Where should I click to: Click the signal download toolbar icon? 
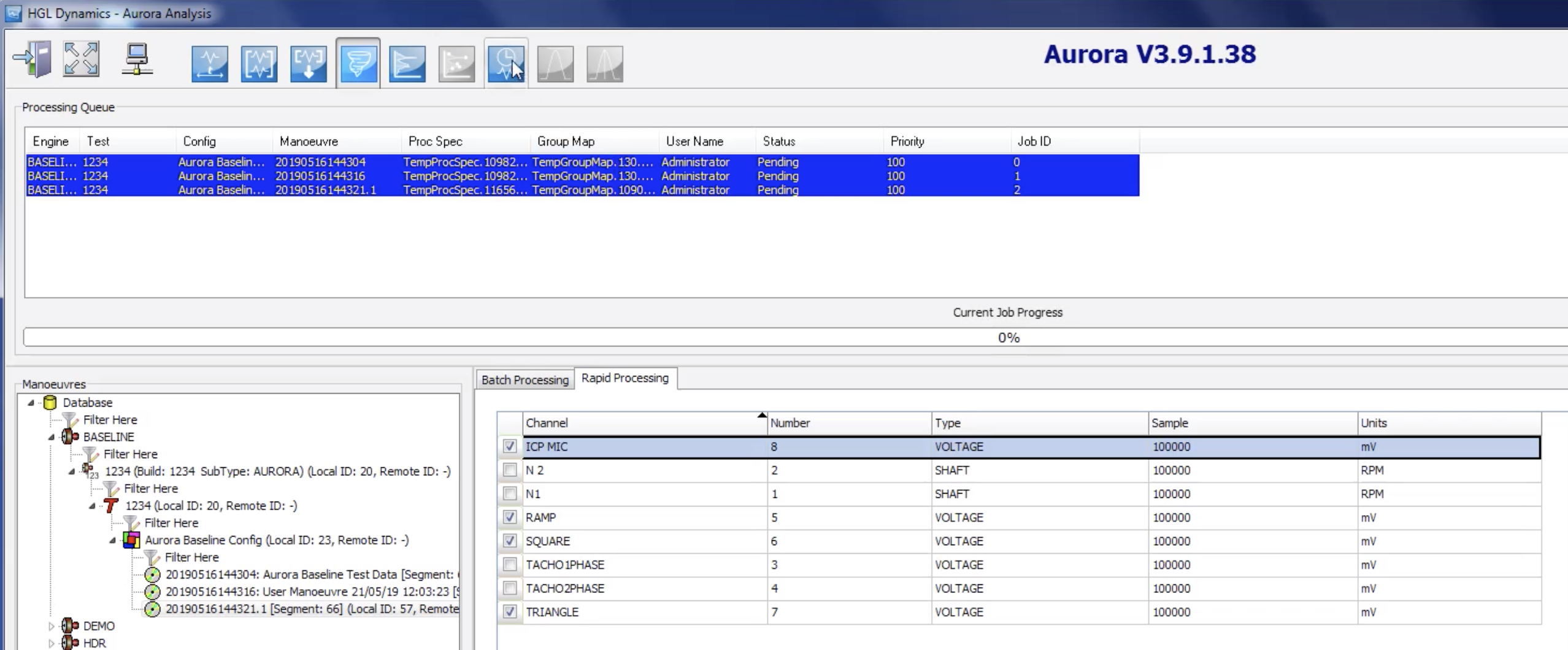pyautogui.click(x=309, y=63)
